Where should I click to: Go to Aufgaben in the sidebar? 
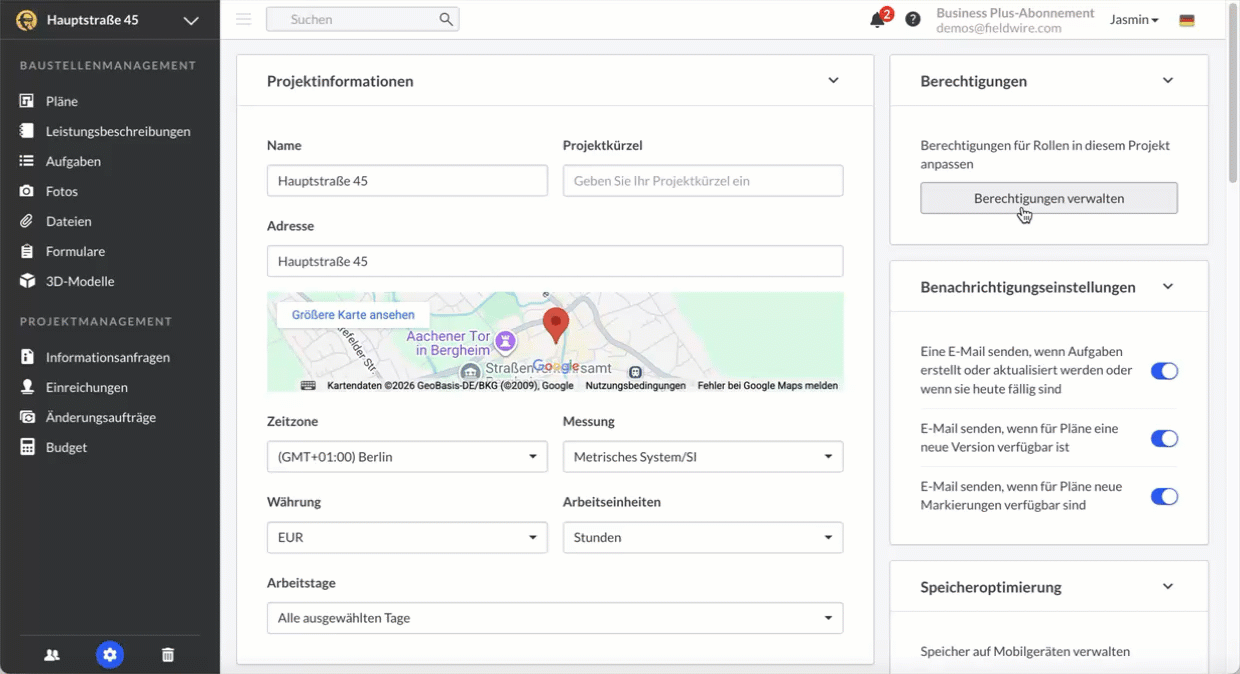(x=73, y=161)
